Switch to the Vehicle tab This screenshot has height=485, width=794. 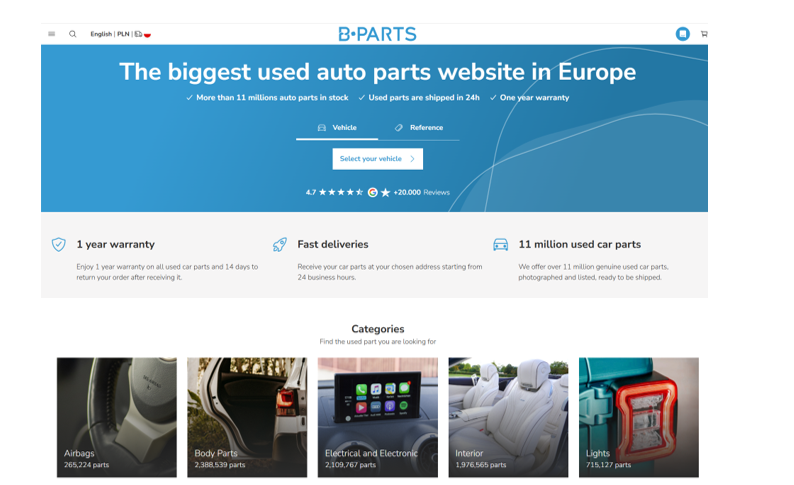pyautogui.click(x=337, y=128)
